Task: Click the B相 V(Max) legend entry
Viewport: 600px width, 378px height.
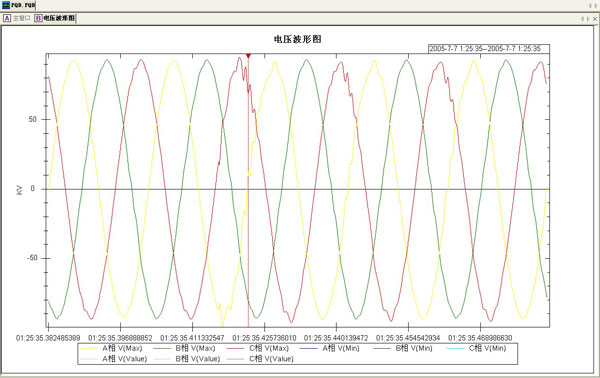Action: tap(184, 348)
